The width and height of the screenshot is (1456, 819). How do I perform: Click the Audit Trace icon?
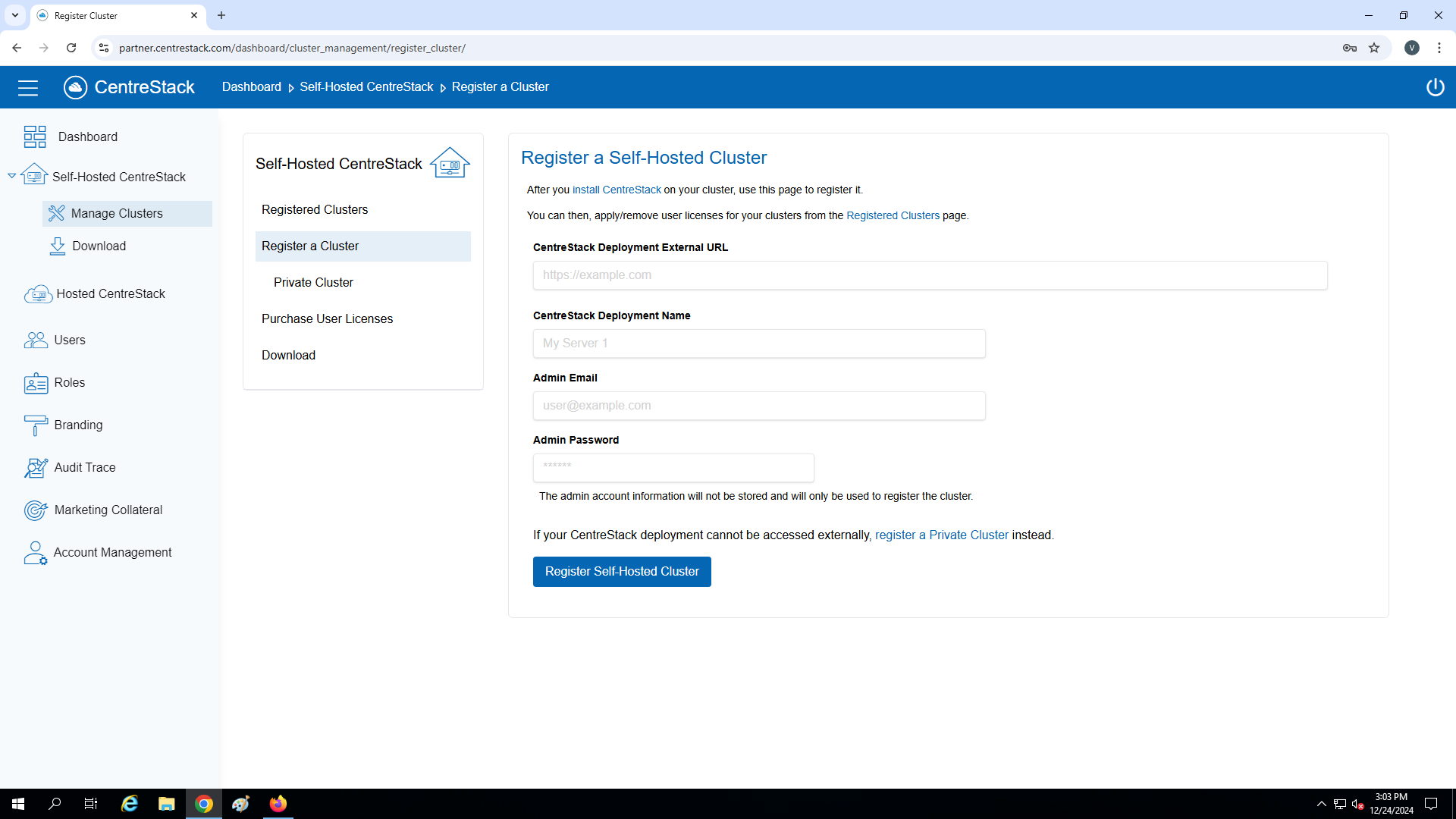click(36, 468)
